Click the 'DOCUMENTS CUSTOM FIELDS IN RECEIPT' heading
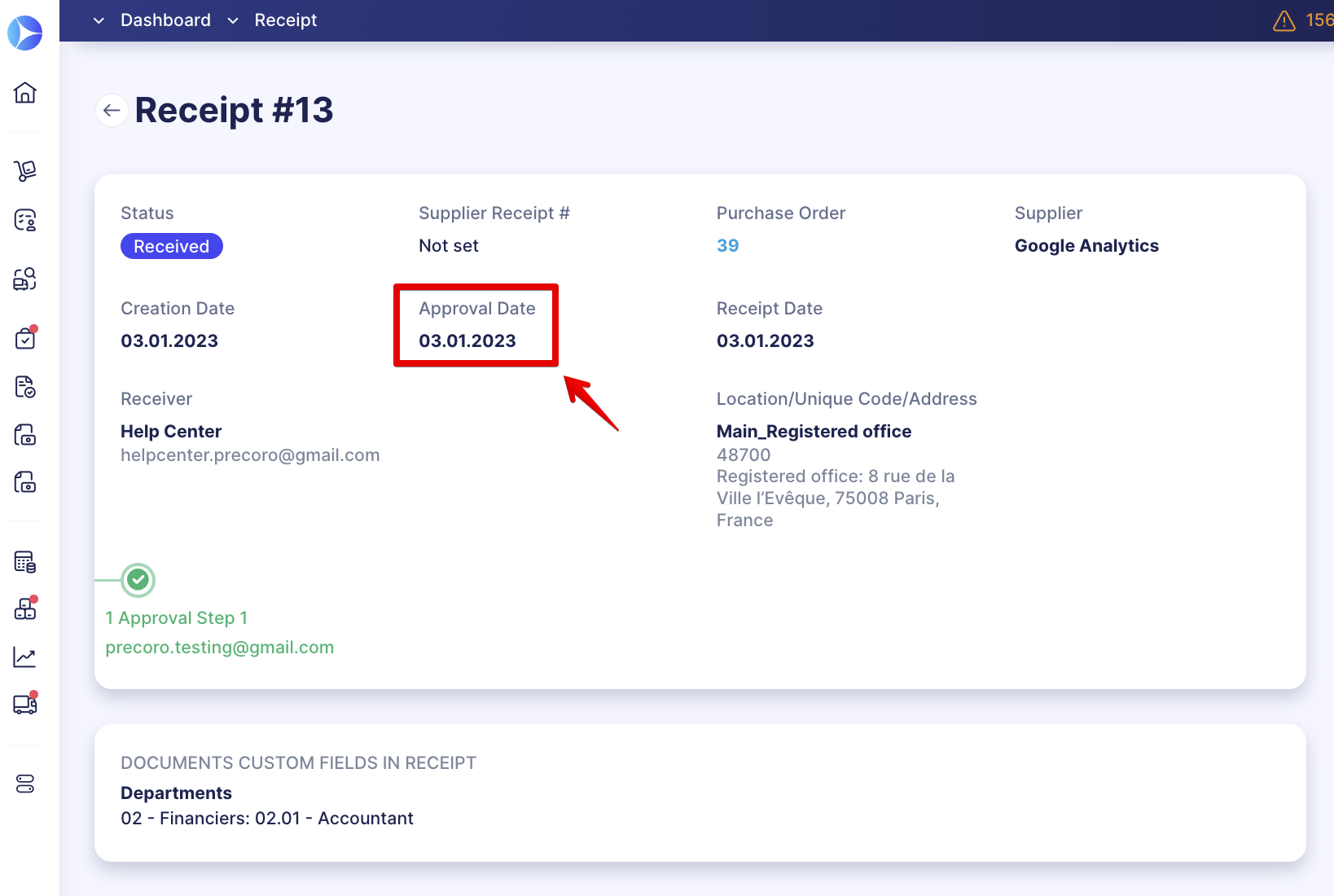The height and width of the screenshot is (896, 1334). (x=299, y=763)
